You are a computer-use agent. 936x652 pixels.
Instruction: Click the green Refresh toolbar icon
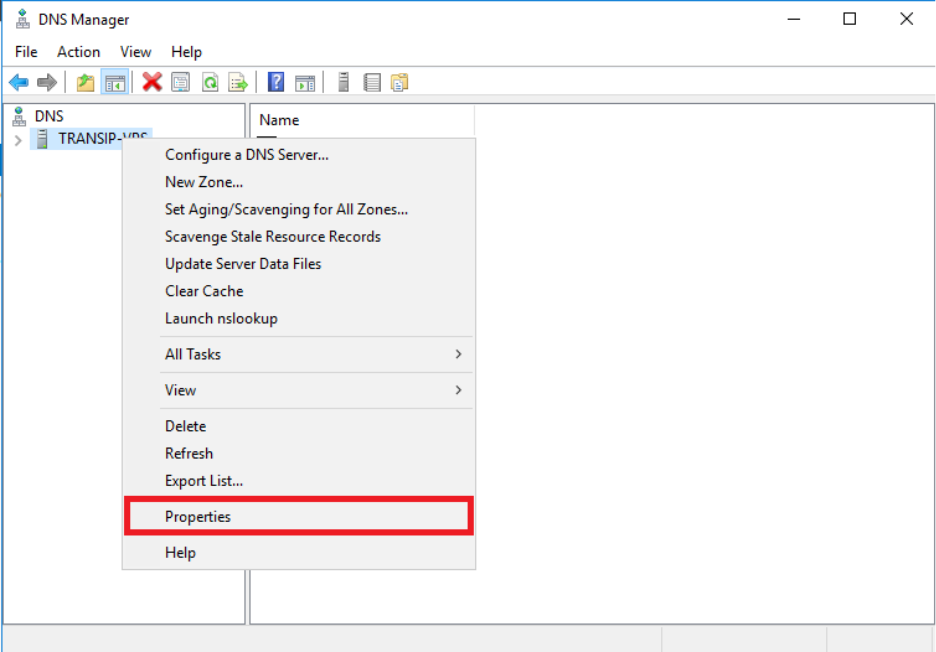(210, 82)
